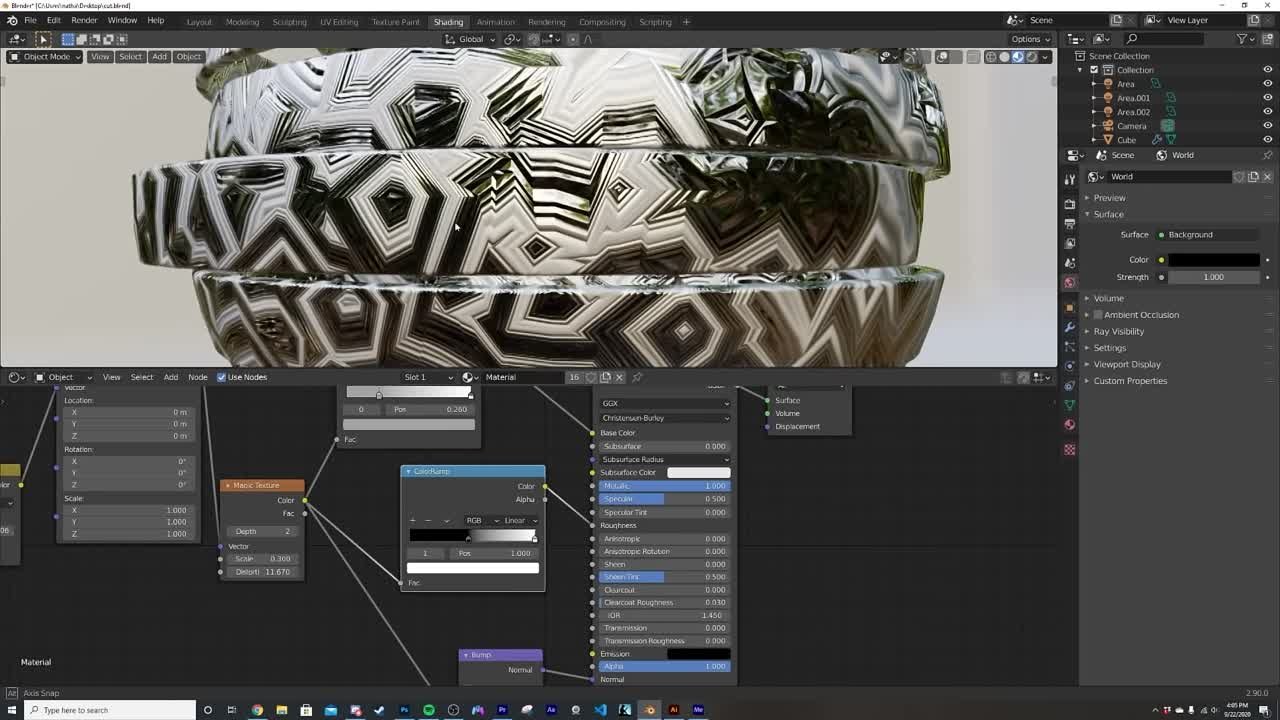The height and width of the screenshot is (720, 1280).
Task: Hide the Cube in the outliner
Action: click(x=1268, y=139)
